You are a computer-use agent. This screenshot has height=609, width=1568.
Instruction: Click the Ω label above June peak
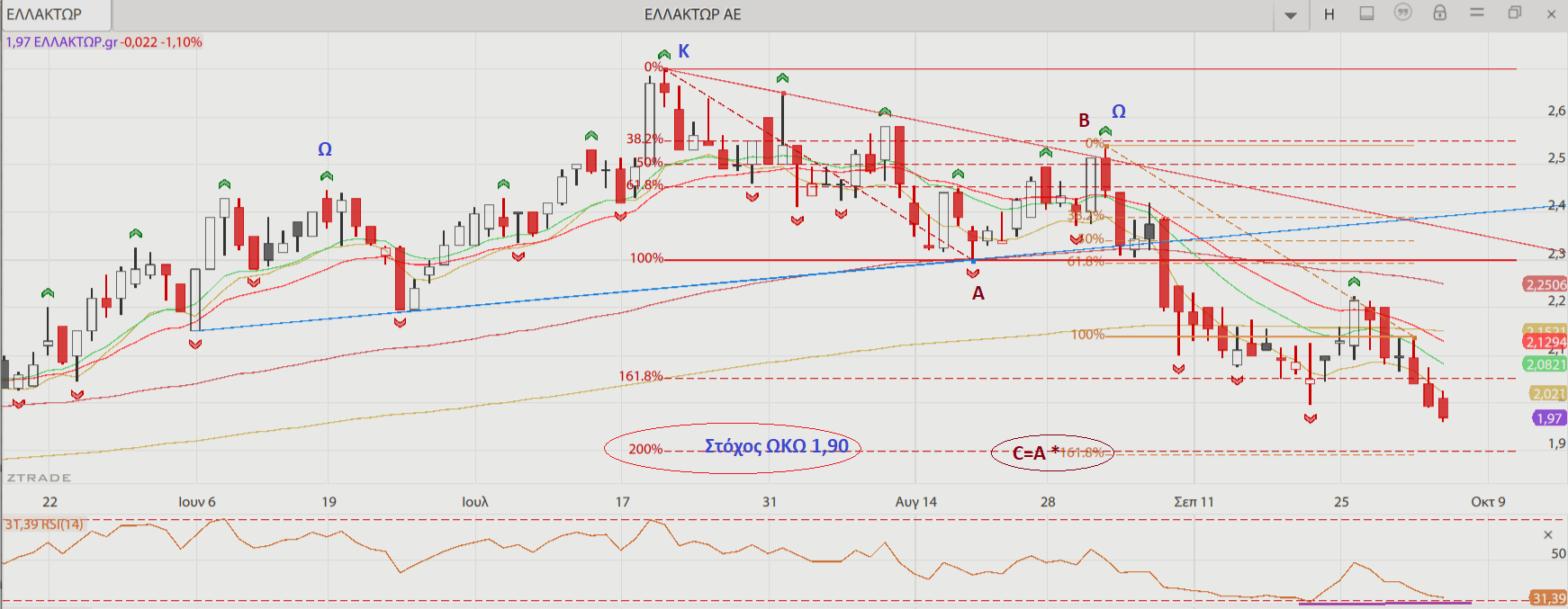(x=325, y=149)
